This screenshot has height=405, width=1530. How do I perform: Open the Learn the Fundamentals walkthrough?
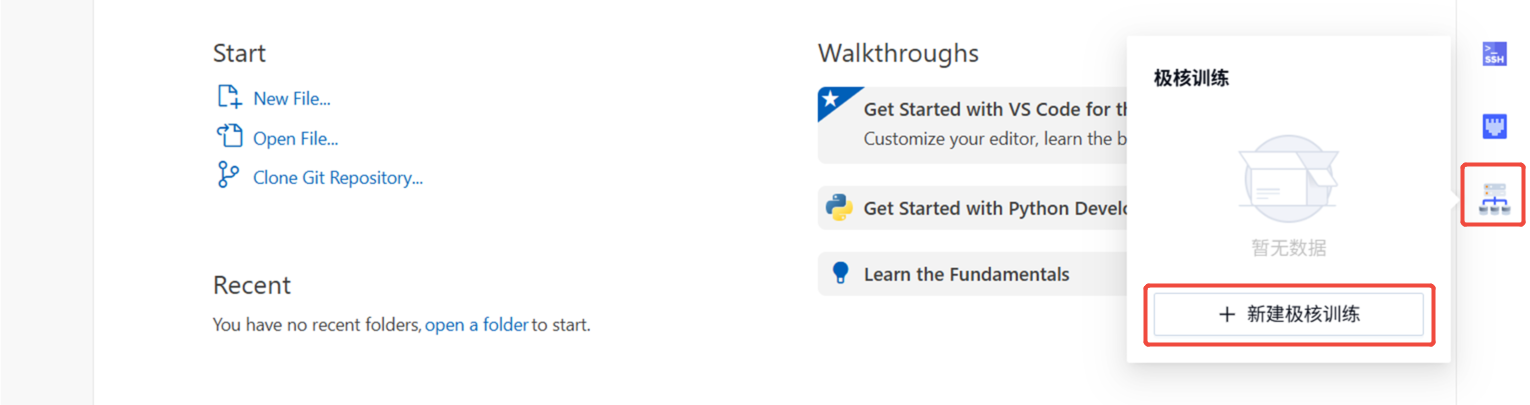pos(966,274)
